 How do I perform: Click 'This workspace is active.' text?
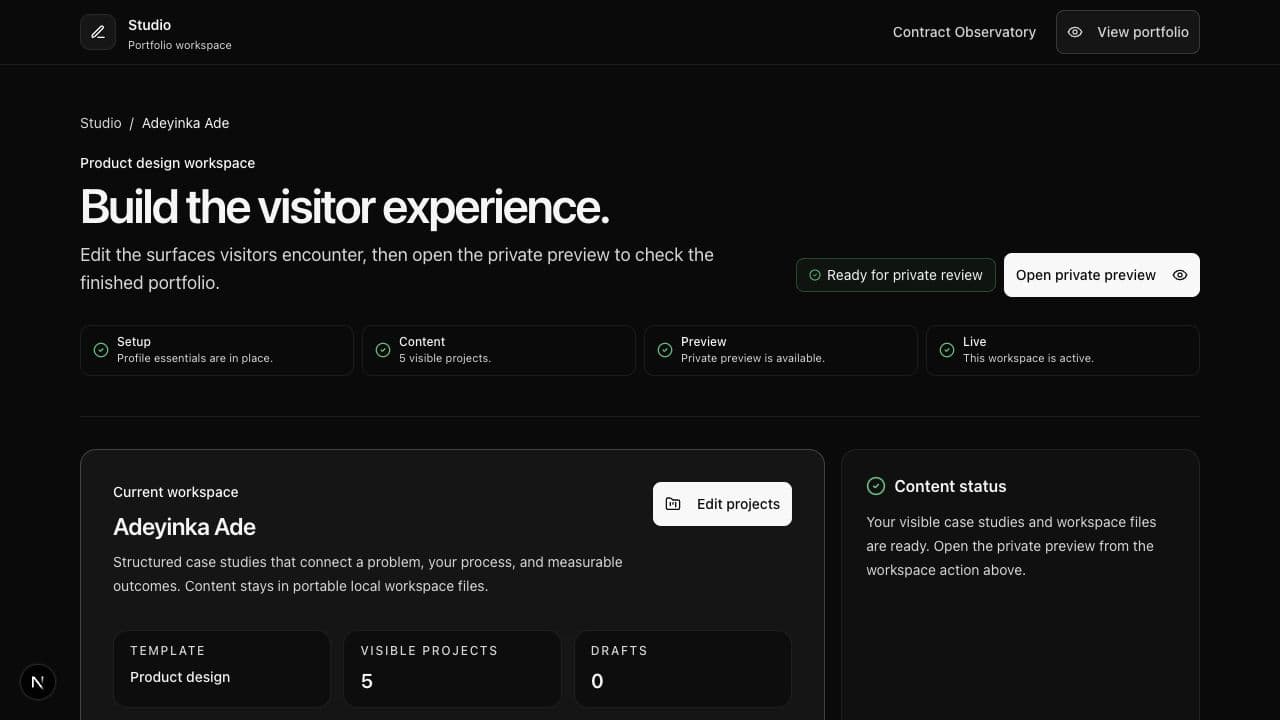point(1028,358)
